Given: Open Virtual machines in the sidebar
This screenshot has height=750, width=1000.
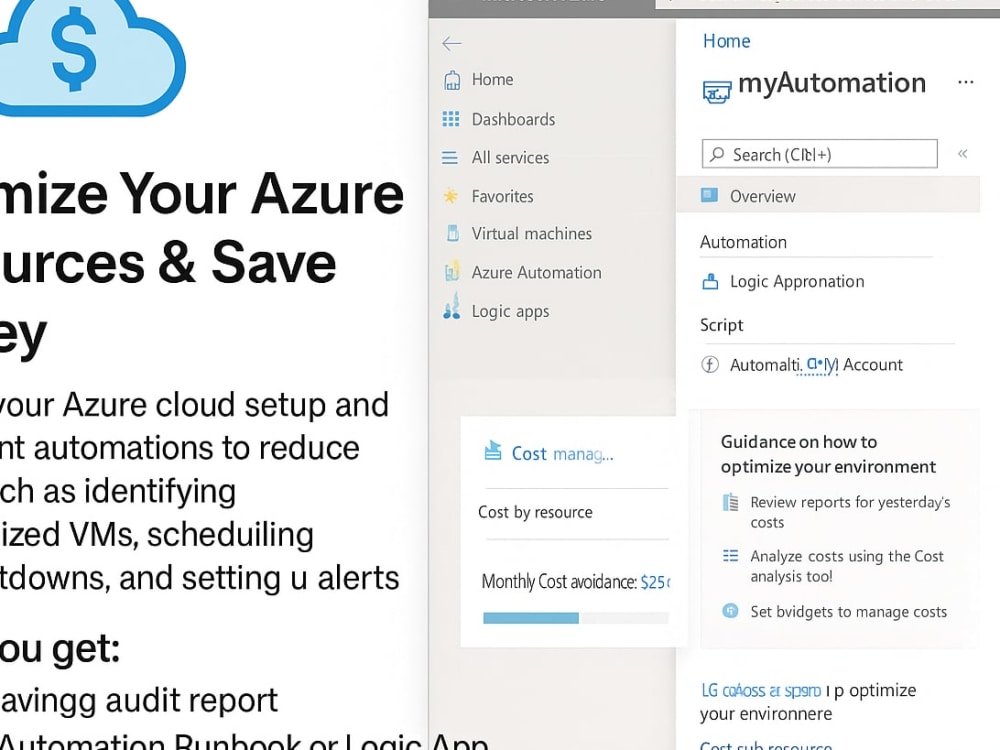Looking at the screenshot, I should click(532, 233).
